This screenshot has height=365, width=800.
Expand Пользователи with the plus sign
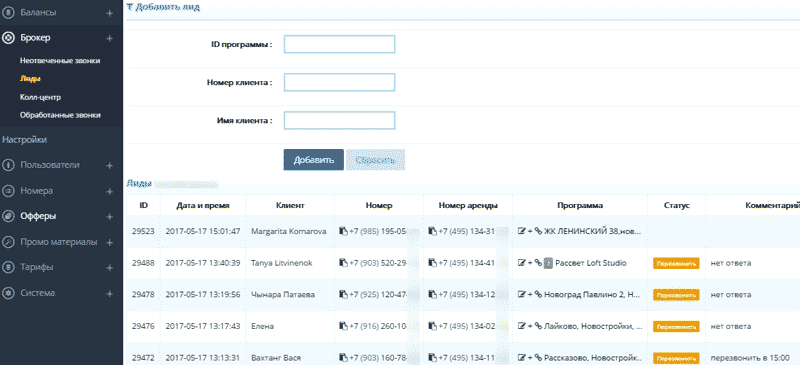[x=109, y=166]
